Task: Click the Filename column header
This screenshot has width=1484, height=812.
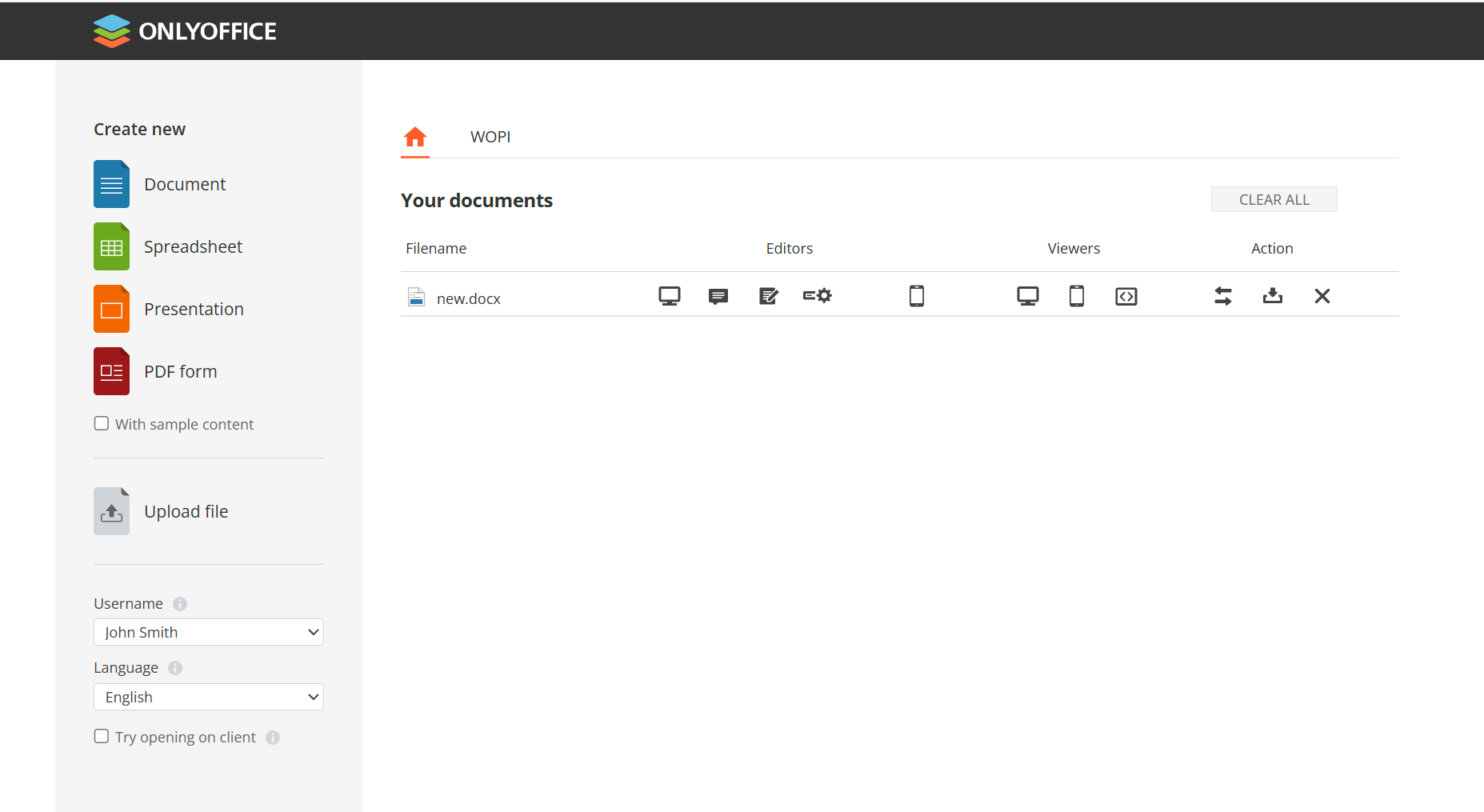Action: [x=436, y=248]
